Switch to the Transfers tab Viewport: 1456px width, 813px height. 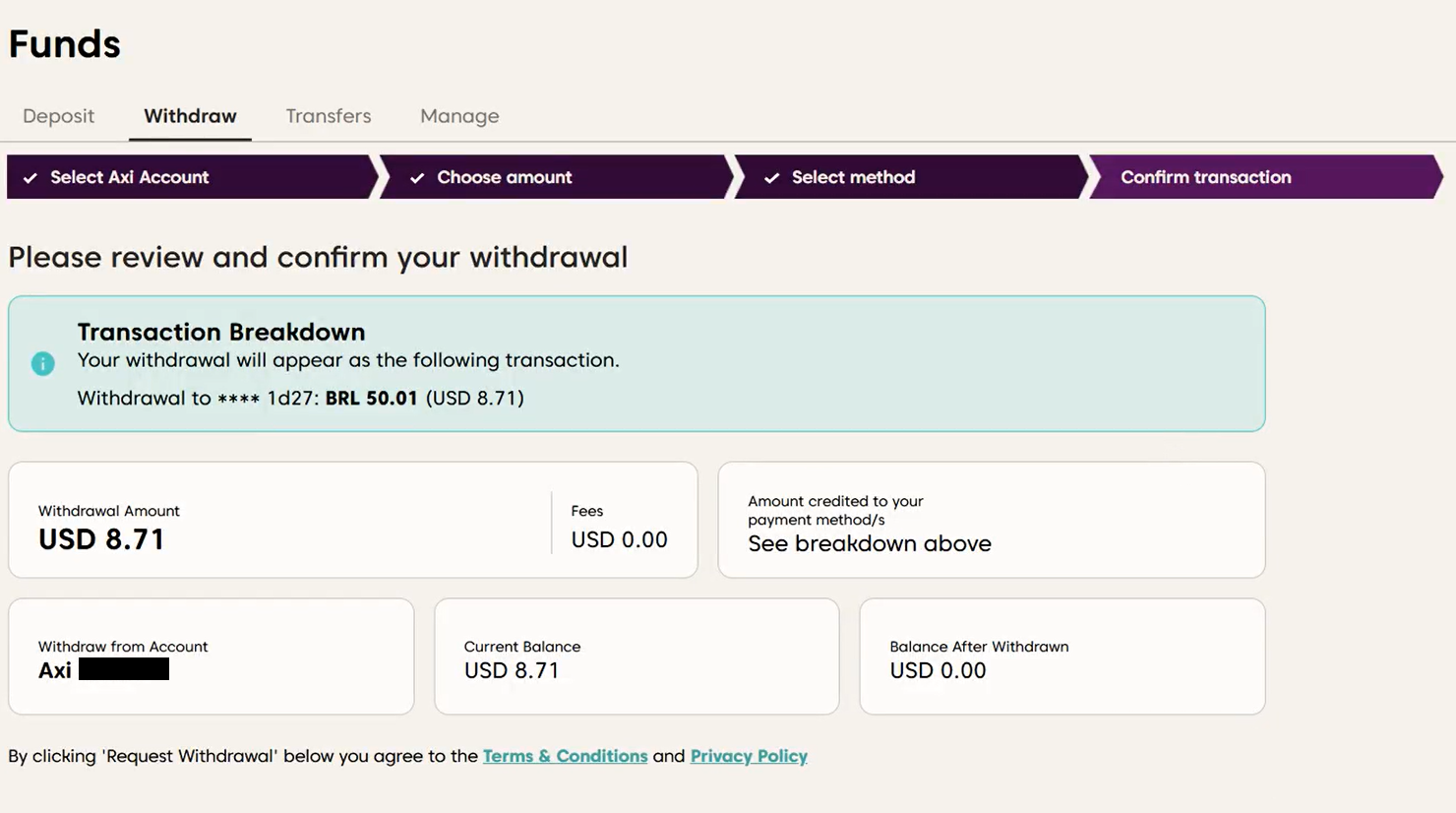click(x=329, y=116)
